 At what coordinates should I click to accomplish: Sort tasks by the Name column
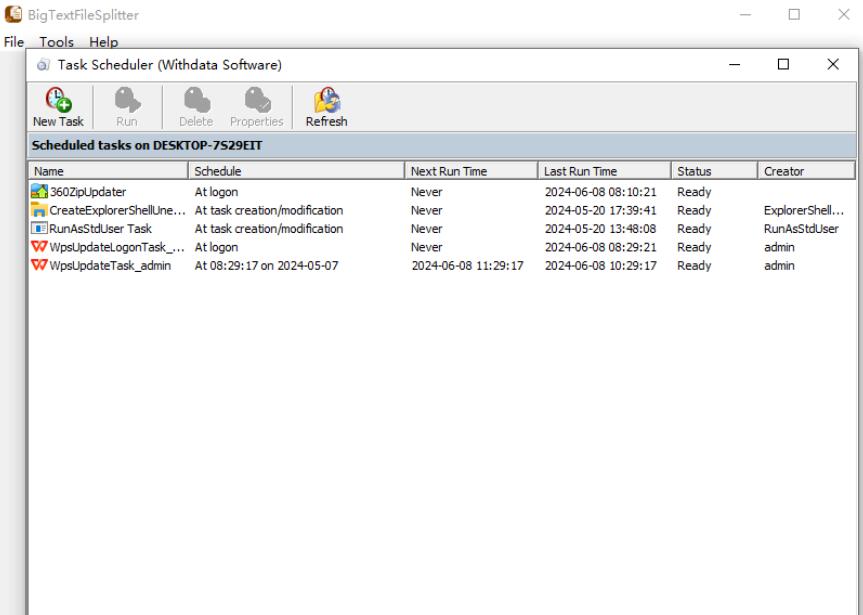click(108, 171)
